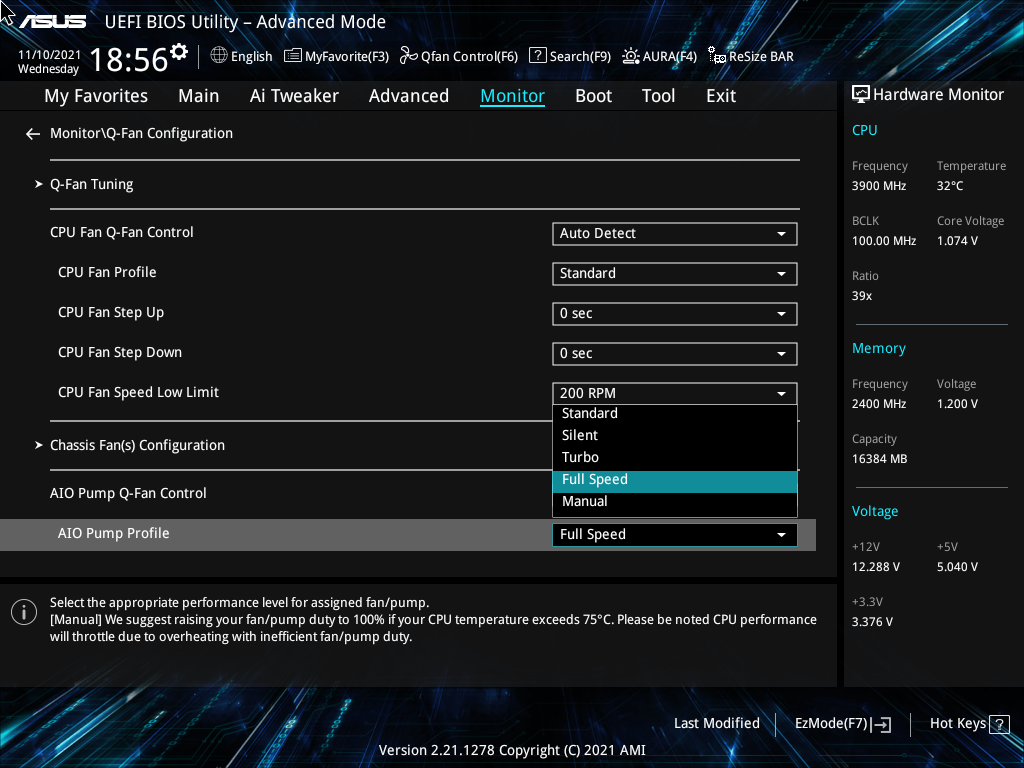The height and width of the screenshot is (768, 1024).
Task: Click the EzMode(F7) exit arrow icon
Action: tap(881, 724)
